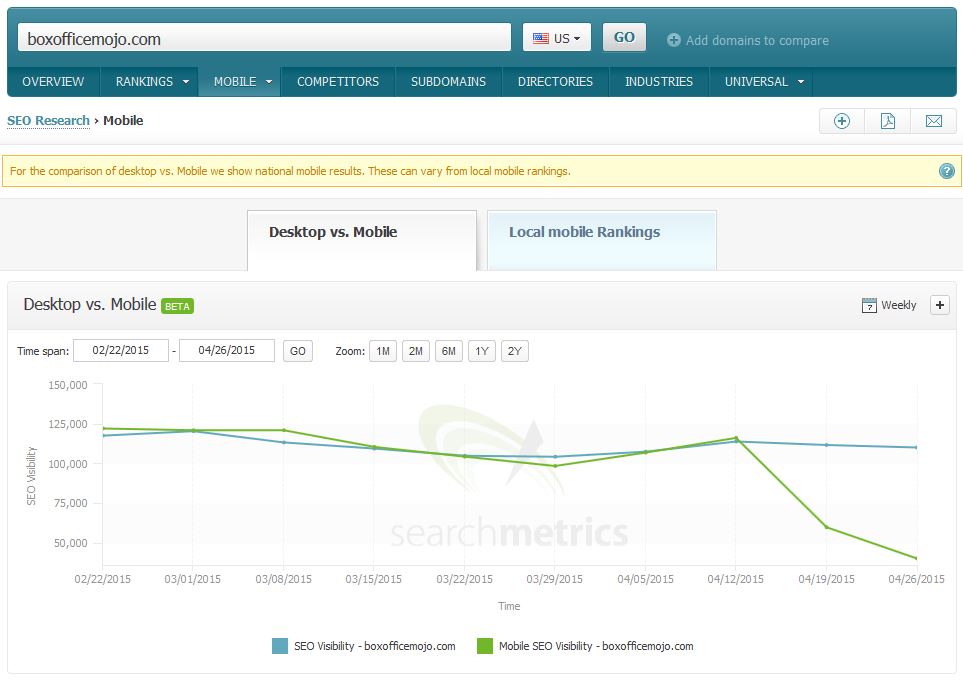This screenshot has height=683, width=963.
Task: Click the Weekly calendar icon
Action: (869, 306)
